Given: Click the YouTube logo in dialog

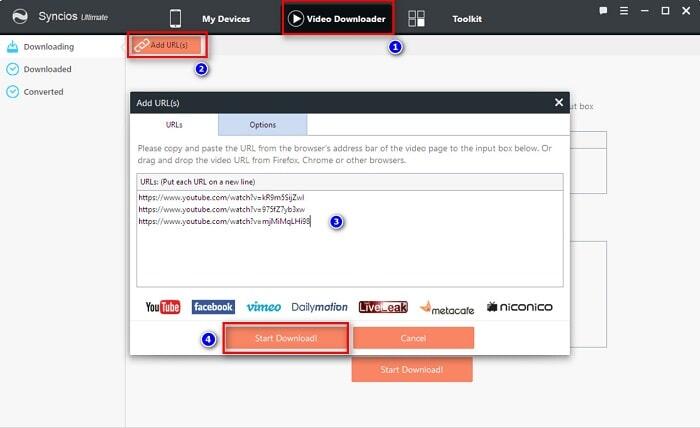Looking at the screenshot, I should [162, 307].
